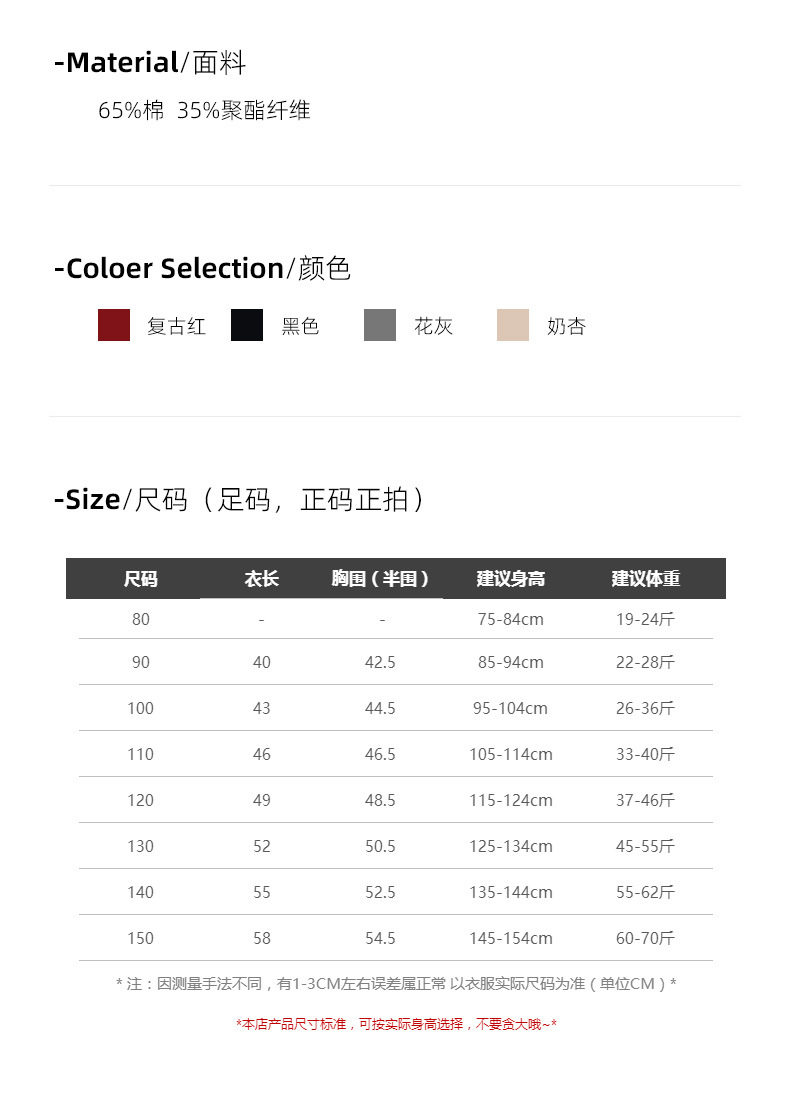Select the size 150 row label
790x1095 pixels.
140,938
